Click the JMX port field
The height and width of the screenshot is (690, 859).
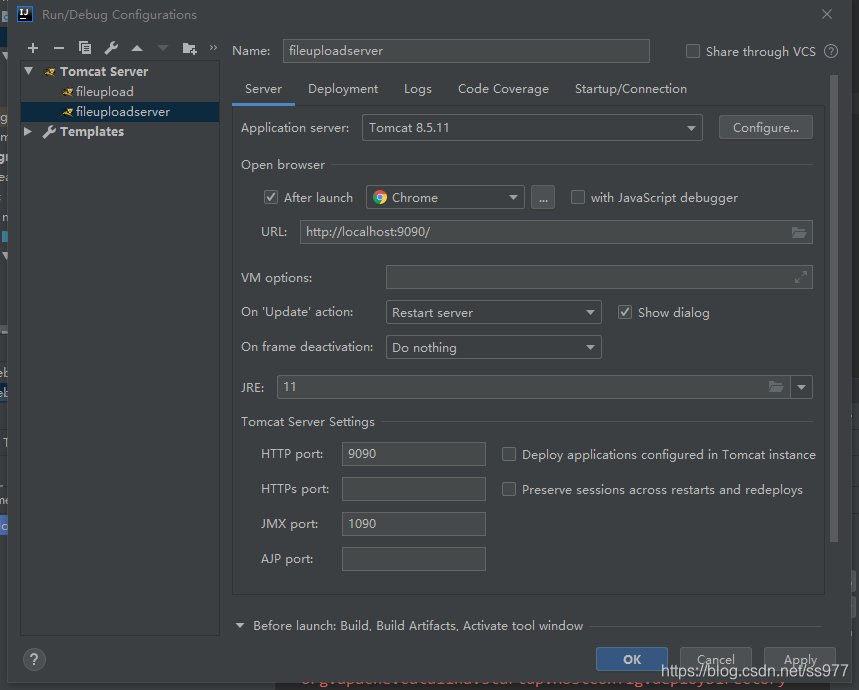[414, 524]
